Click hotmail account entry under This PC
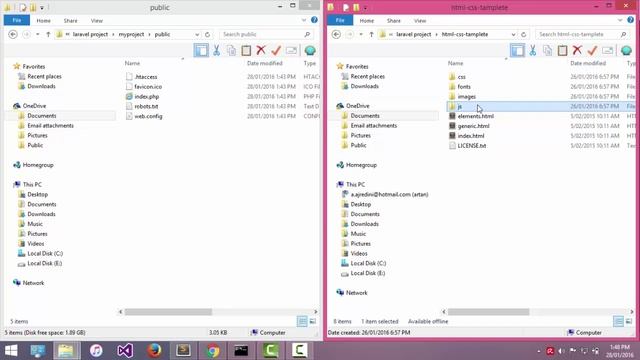The image size is (640, 360). click(x=389, y=194)
